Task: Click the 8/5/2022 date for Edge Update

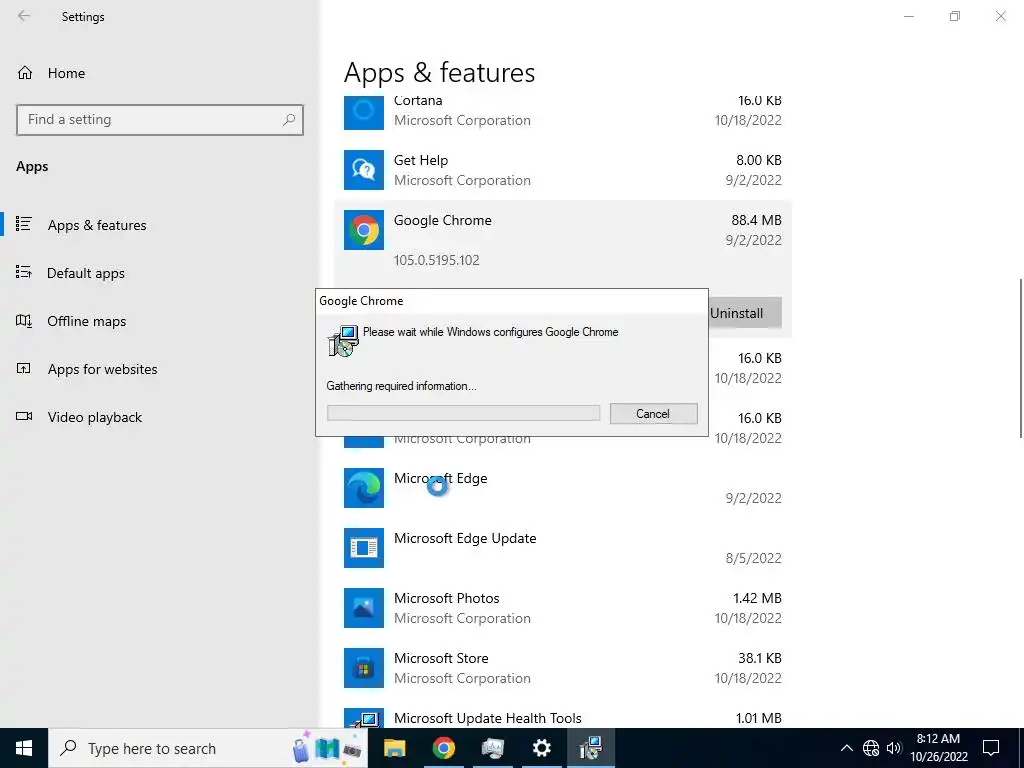Action: click(754, 558)
